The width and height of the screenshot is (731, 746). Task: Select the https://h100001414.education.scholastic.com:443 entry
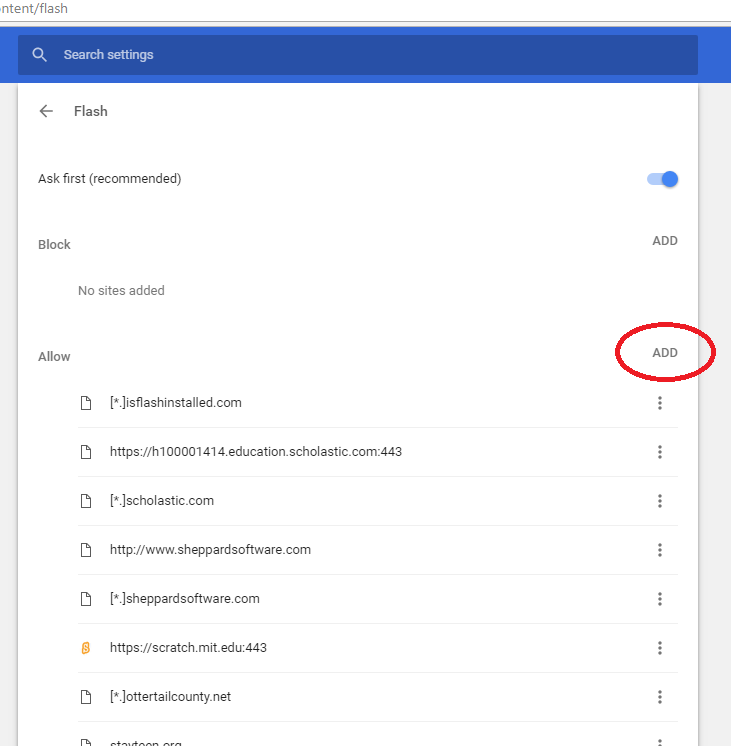(378, 452)
